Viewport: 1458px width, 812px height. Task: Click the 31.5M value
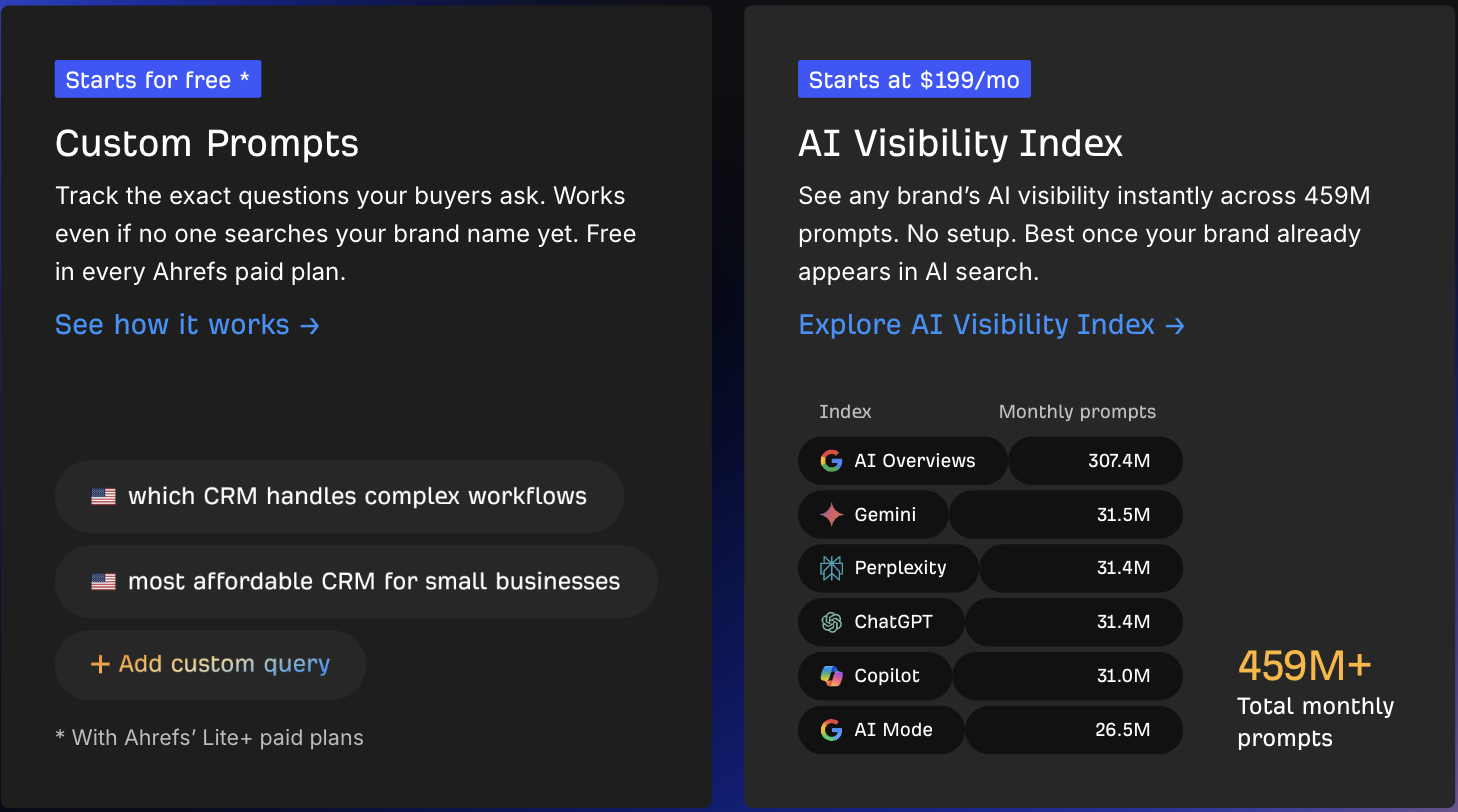click(1123, 515)
